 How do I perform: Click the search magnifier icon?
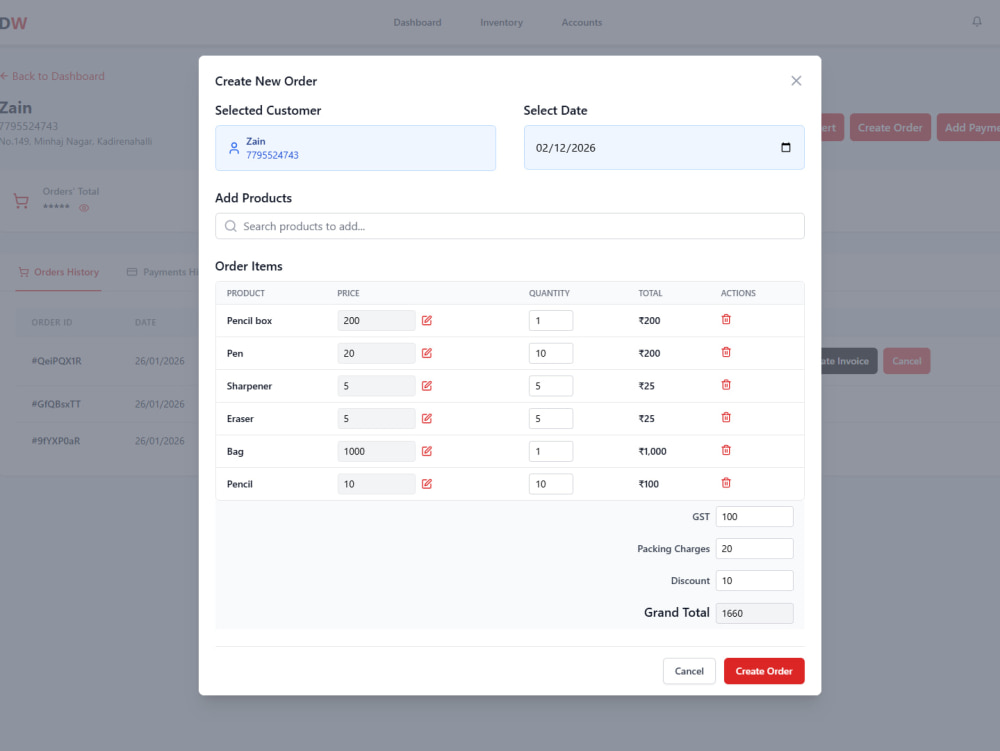pos(231,226)
